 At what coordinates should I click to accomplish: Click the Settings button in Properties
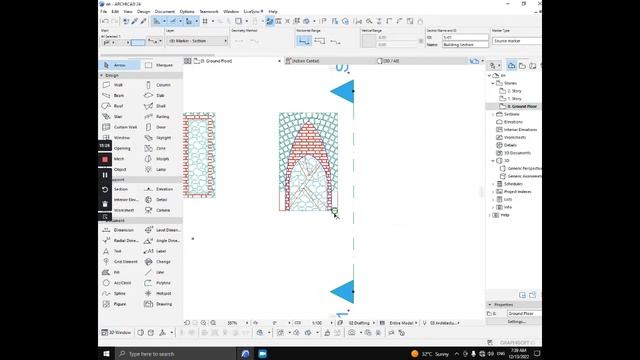click(x=516, y=322)
